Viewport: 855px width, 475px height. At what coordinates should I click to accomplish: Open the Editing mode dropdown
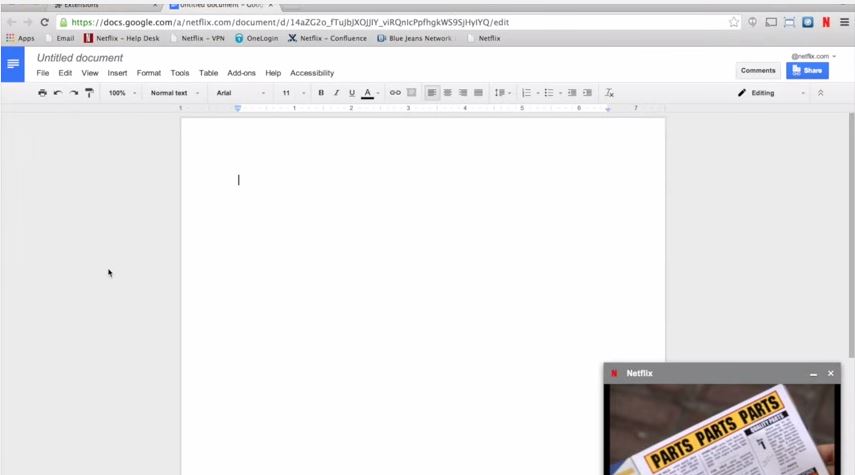(771, 93)
